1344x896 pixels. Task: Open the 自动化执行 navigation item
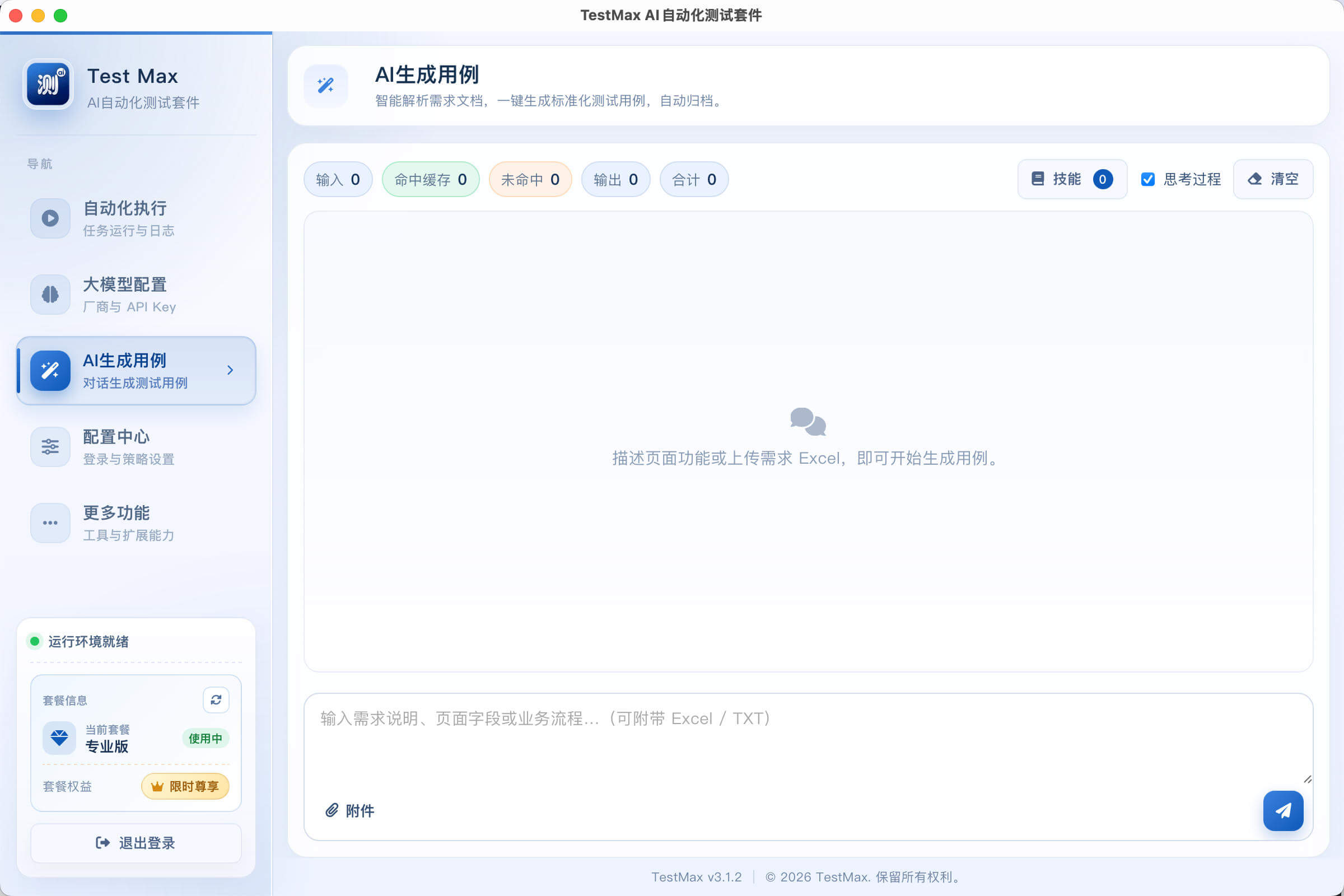(x=136, y=218)
